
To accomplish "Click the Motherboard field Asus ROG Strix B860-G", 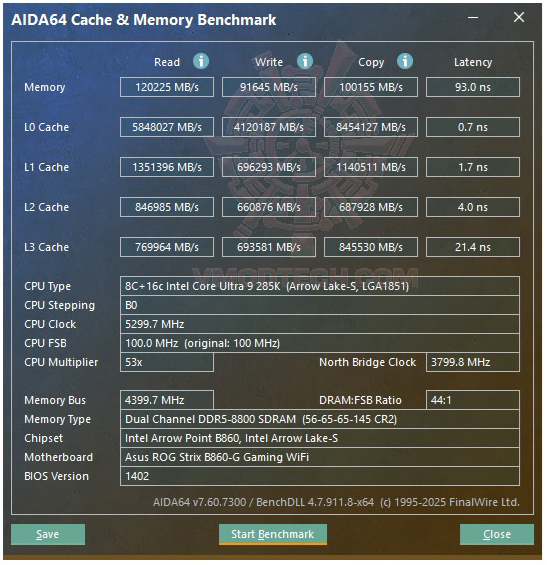I will [x=320, y=457].
